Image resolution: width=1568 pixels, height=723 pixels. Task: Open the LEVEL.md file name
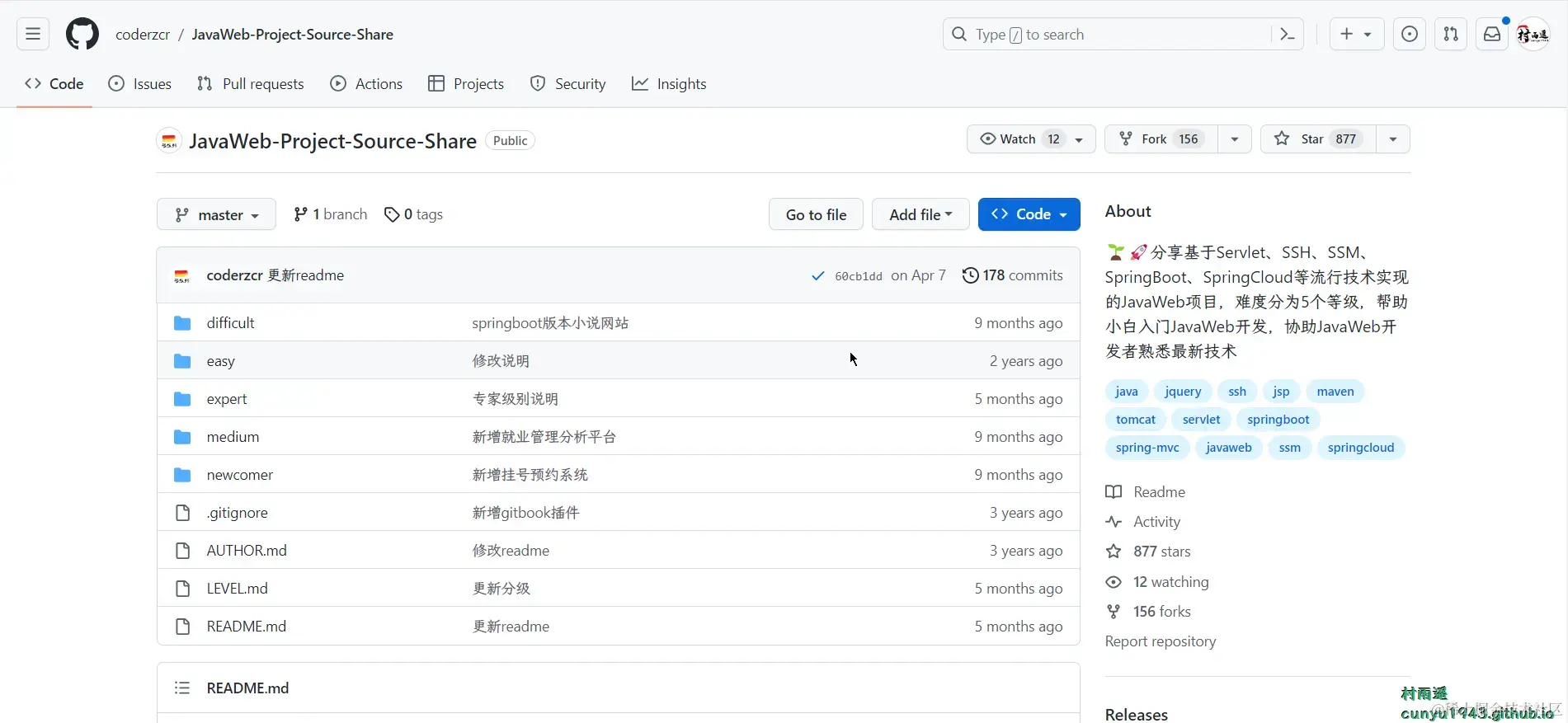click(238, 589)
